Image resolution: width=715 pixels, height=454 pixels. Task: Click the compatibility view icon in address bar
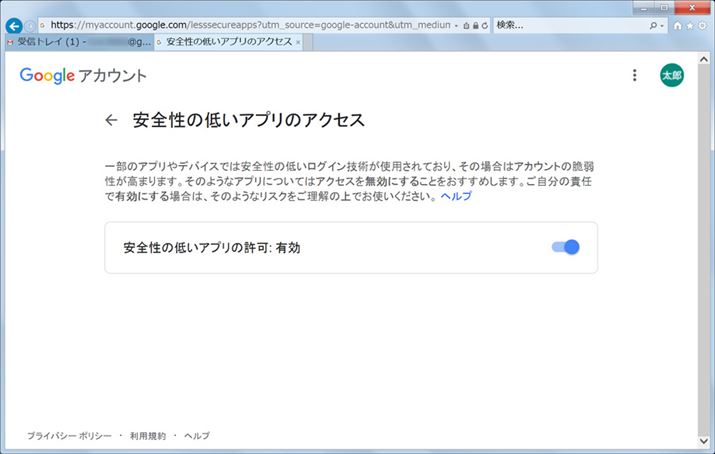[x=466, y=26]
